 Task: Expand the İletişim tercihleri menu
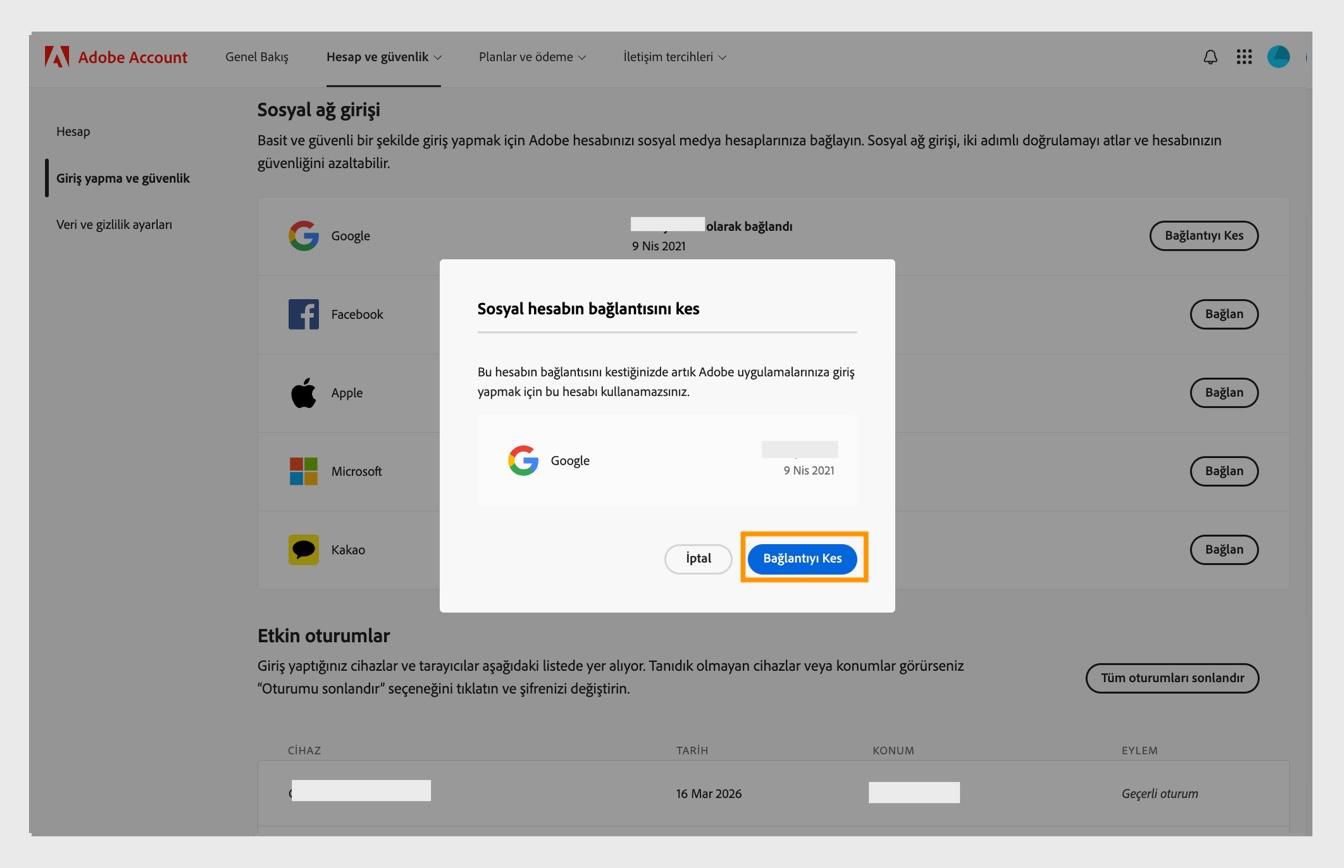click(675, 57)
